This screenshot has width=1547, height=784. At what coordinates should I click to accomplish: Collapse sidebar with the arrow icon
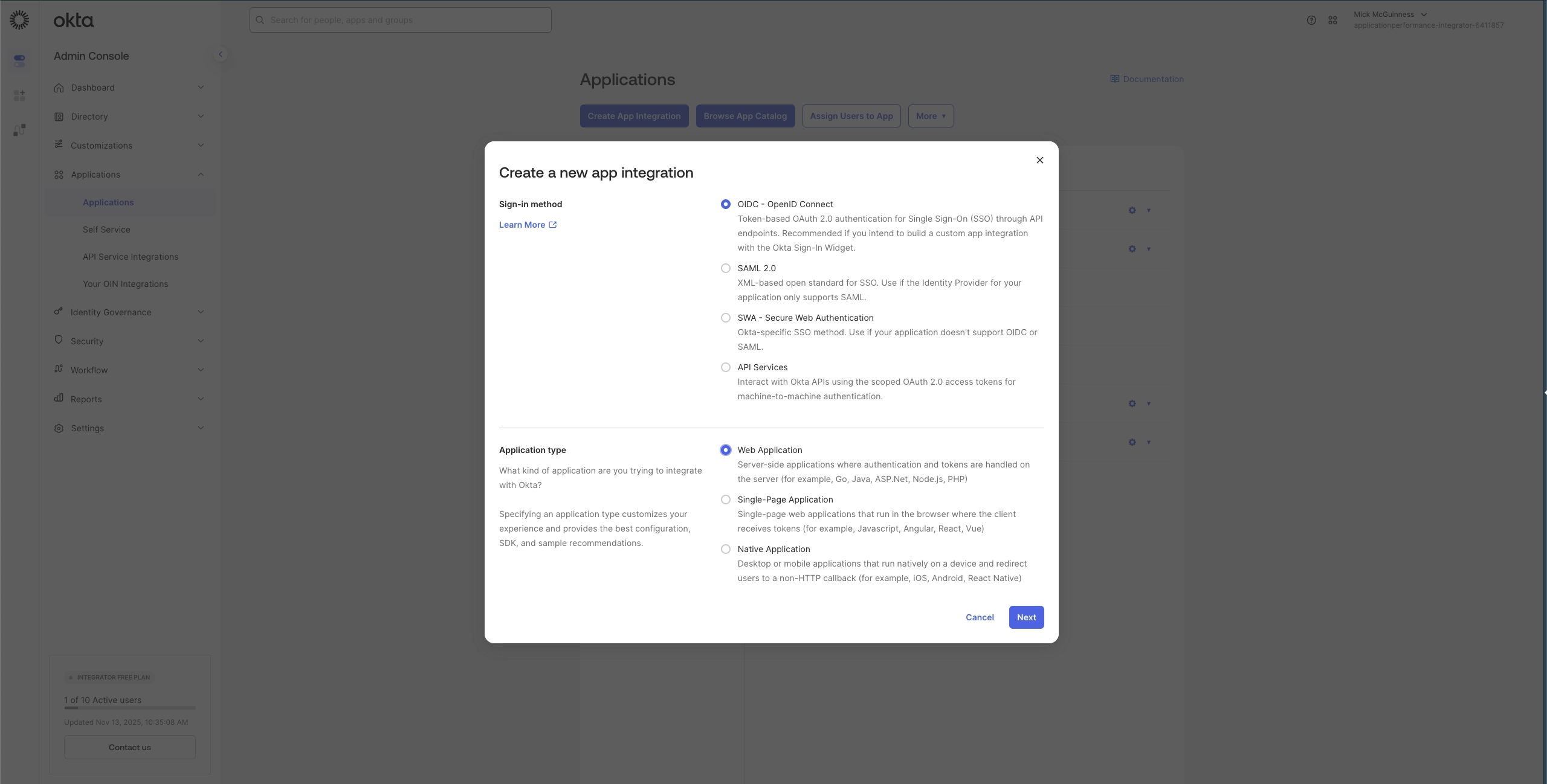(x=221, y=54)
